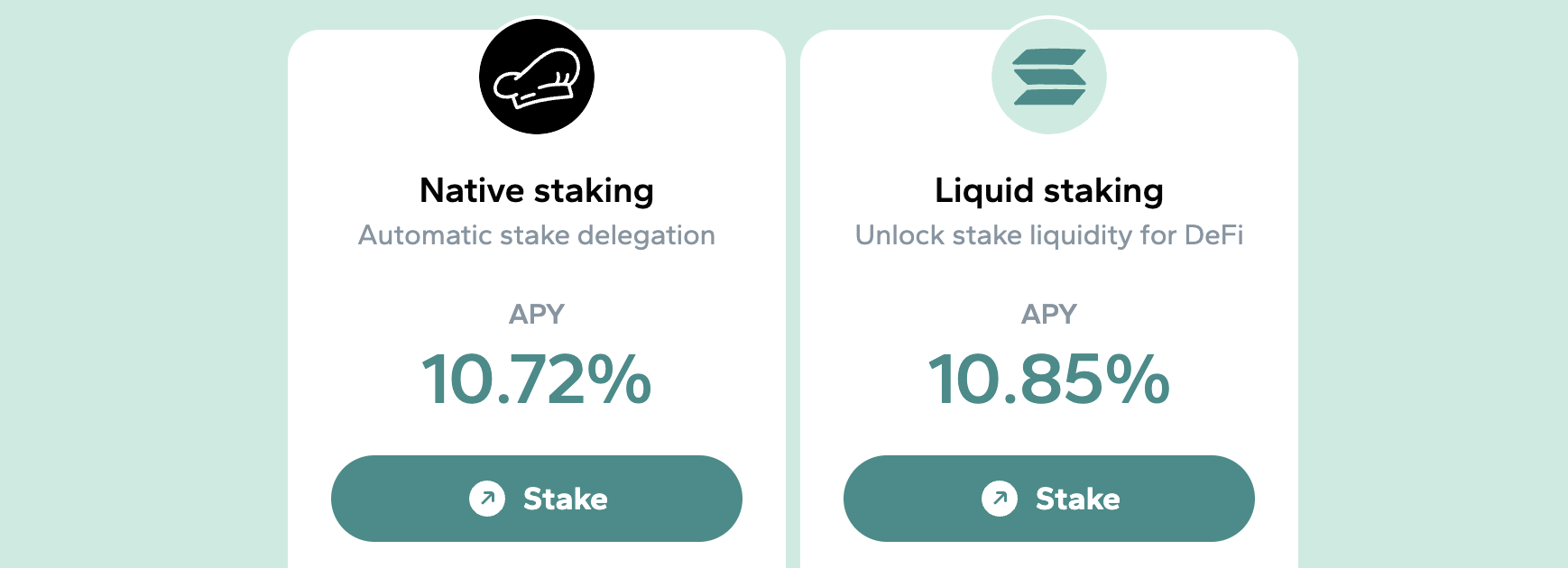Screen dimensions: 1568x568
Task: Click the percent sign of 10.72%
Action: click(620, 380)
